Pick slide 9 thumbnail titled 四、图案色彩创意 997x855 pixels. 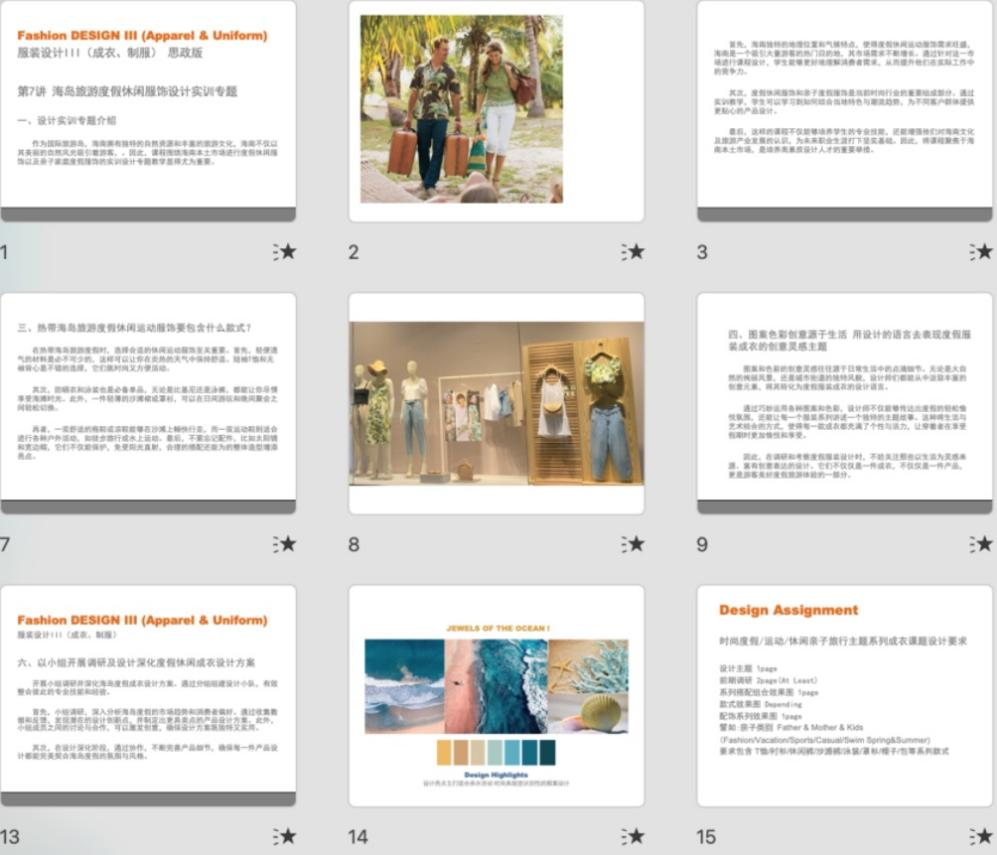click(x=844, y=402)
